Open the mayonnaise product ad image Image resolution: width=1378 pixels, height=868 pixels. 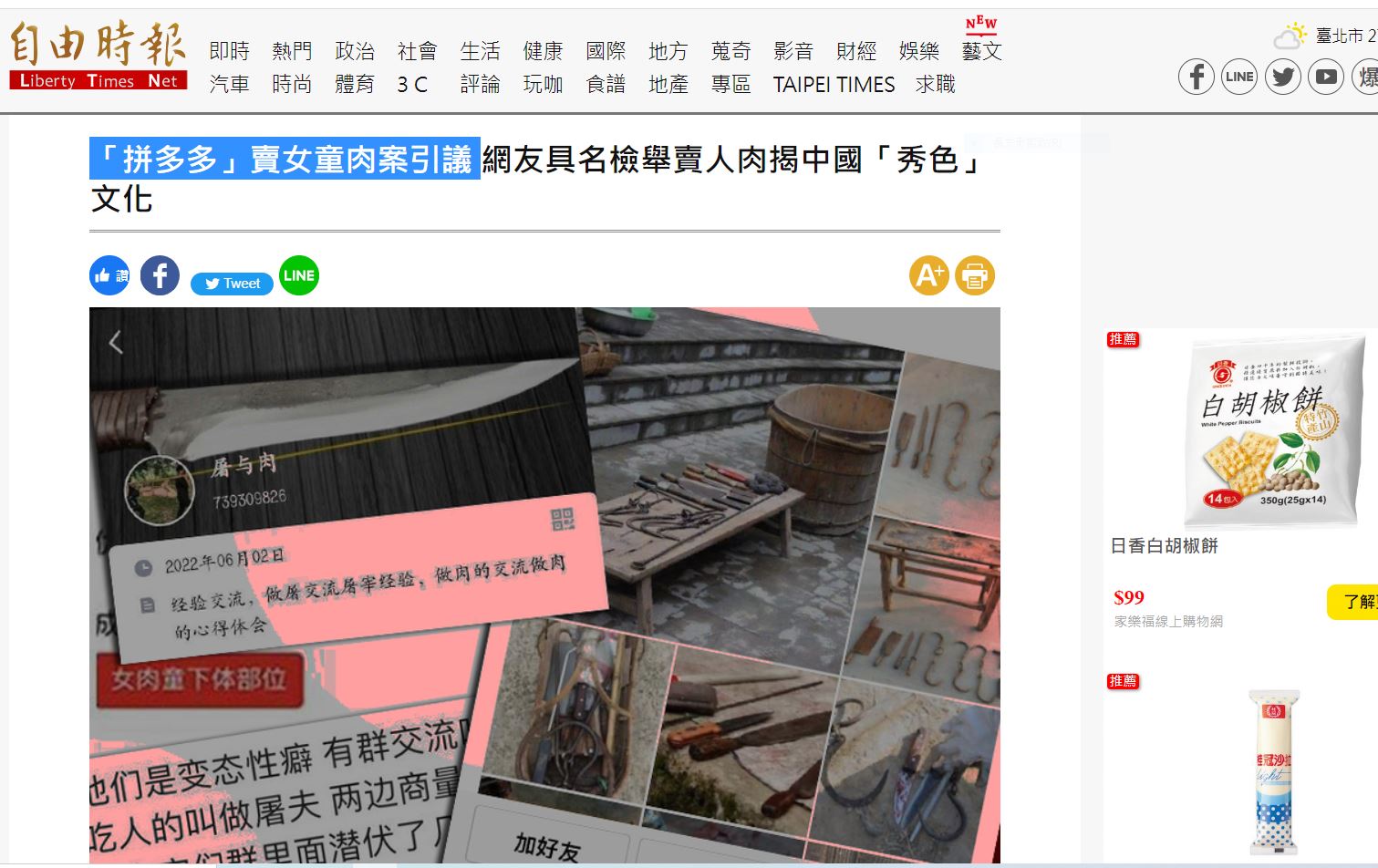point(1275,772)
